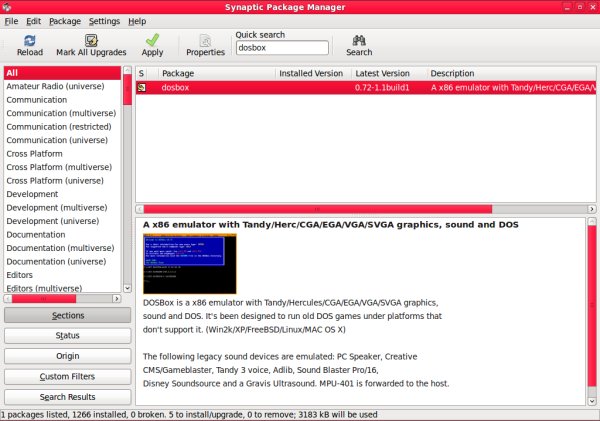The height and width of the screenshot is (421, 600).
Task: Sort by Description column header
Action: tap(511, 73)
